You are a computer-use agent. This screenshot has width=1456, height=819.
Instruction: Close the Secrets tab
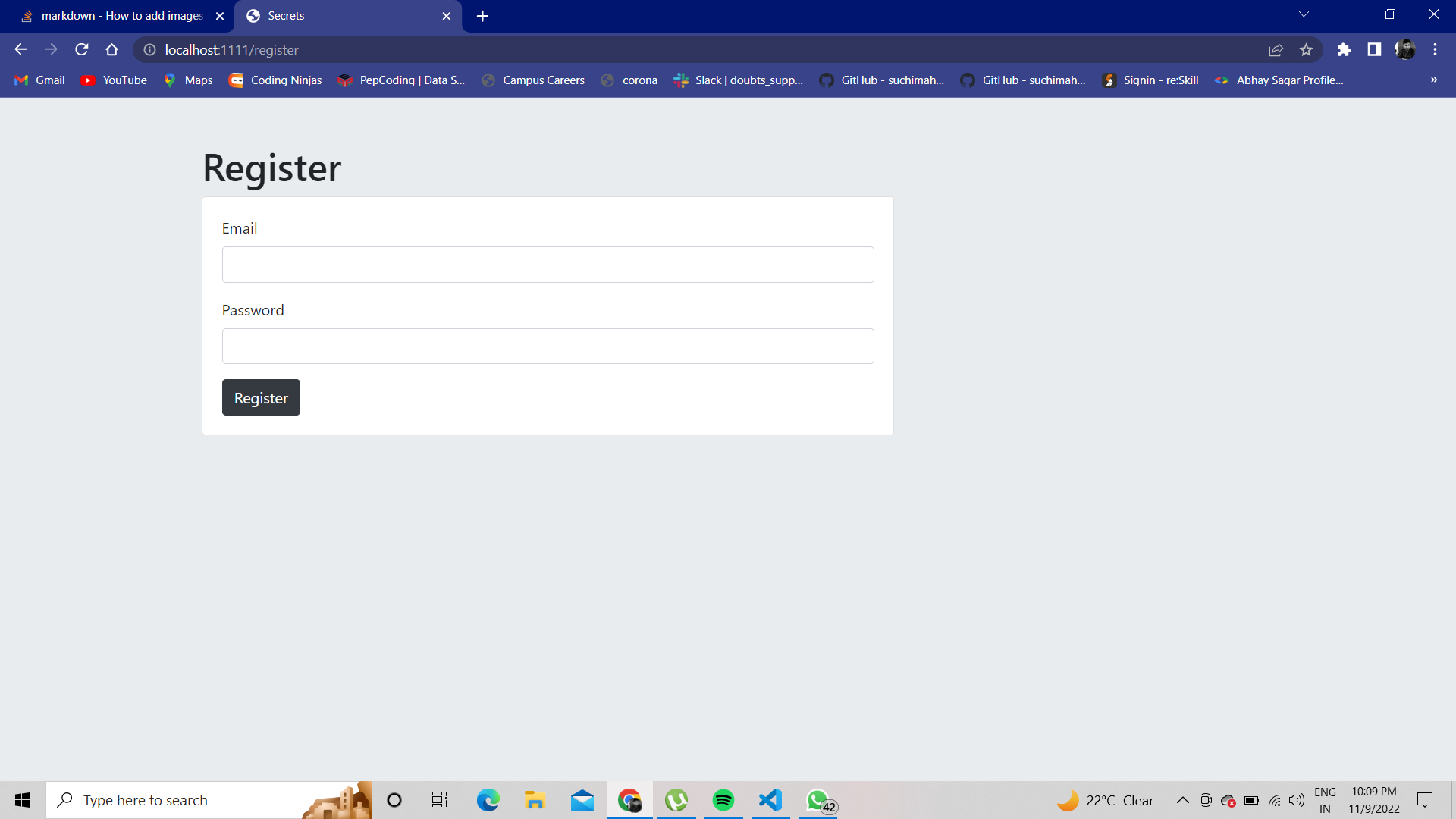point(447,16)
